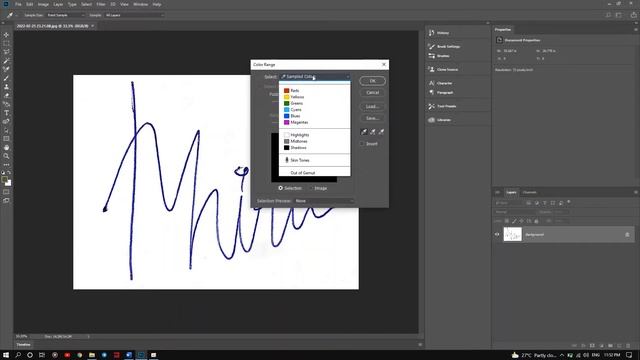This screenshot has height=360, width=640.
Task: Open the Properties panel flyout menu
Action: point(636,29)
